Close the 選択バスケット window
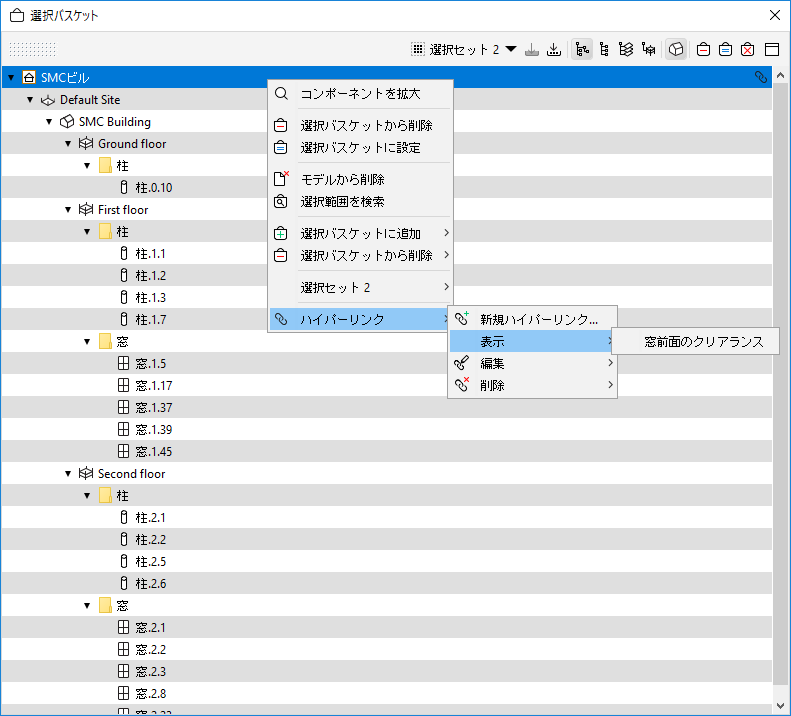 tap(775, 15)
